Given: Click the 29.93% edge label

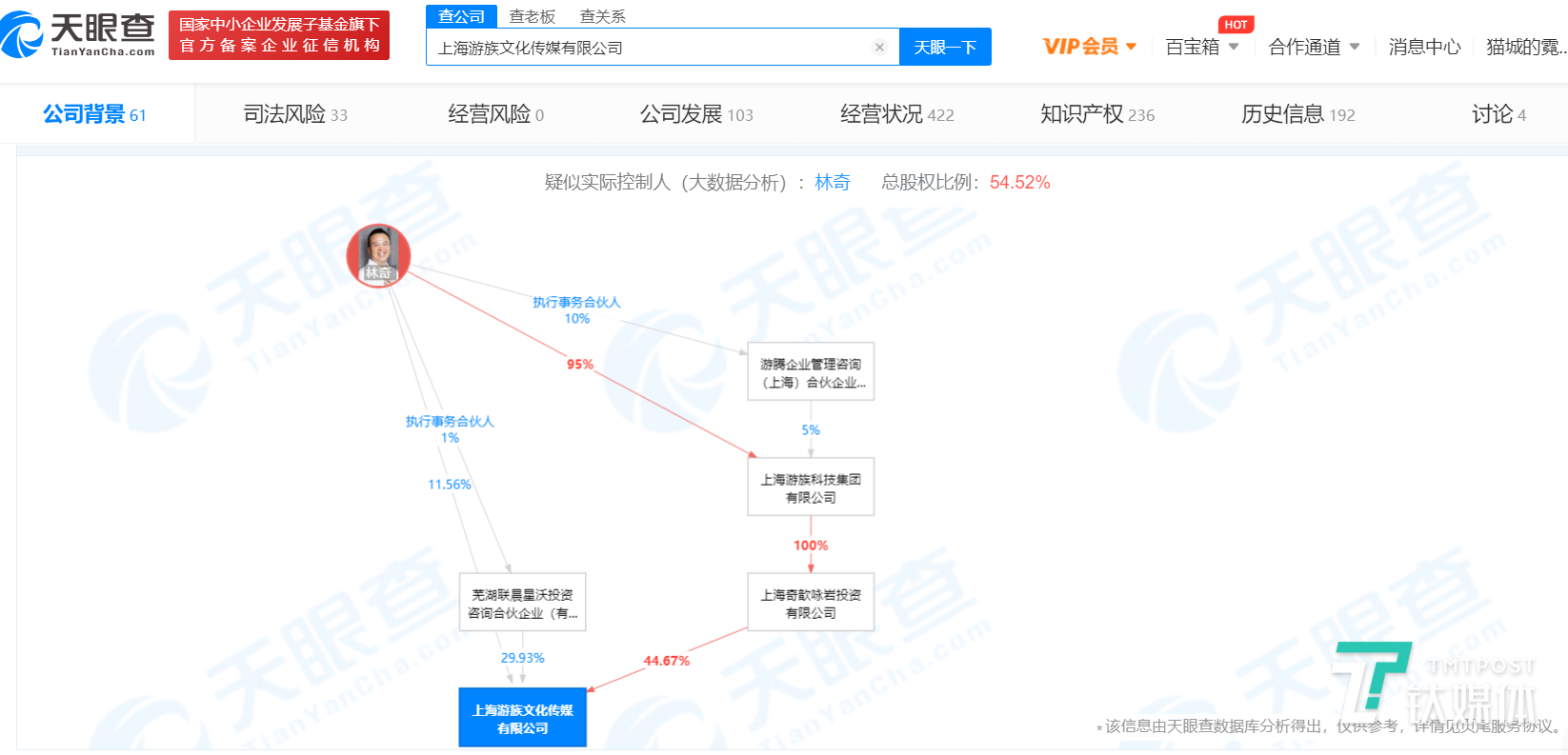Looking at the screenshot, I should pos(522,657).
